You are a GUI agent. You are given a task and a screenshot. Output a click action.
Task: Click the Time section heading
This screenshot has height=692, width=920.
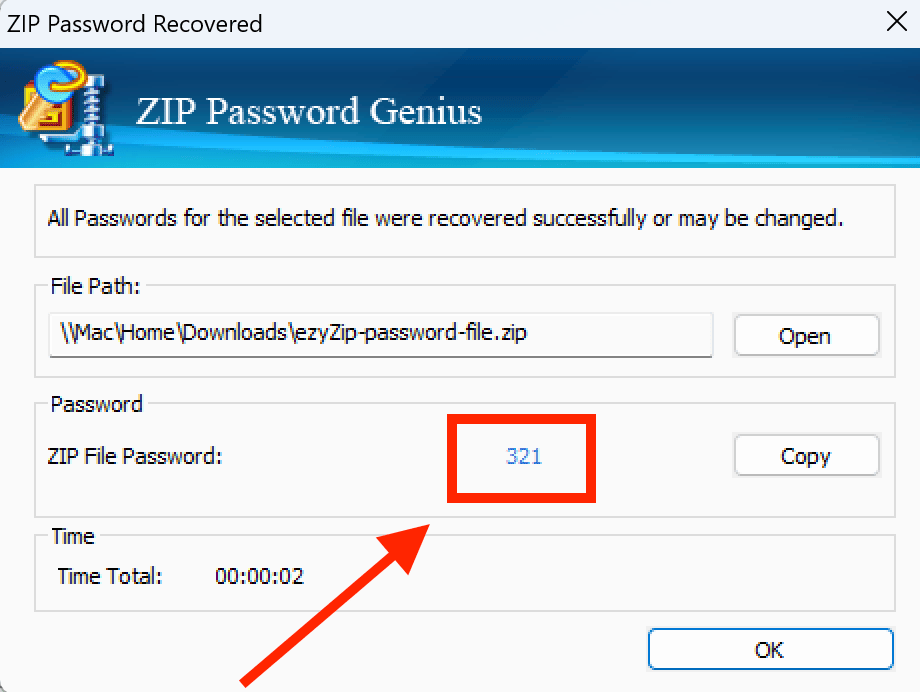[72, 536]
